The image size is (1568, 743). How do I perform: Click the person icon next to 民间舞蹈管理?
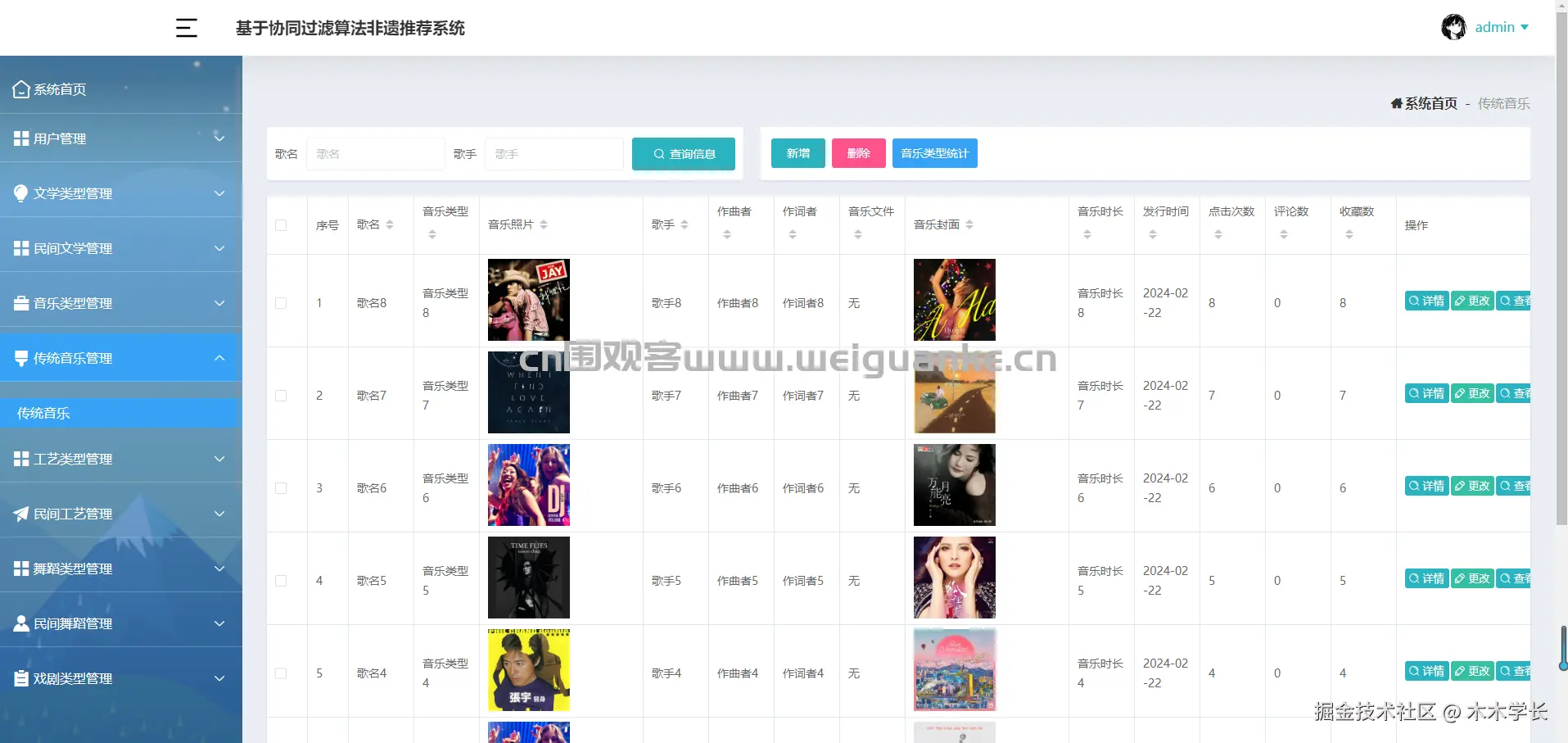coord(21,623)
